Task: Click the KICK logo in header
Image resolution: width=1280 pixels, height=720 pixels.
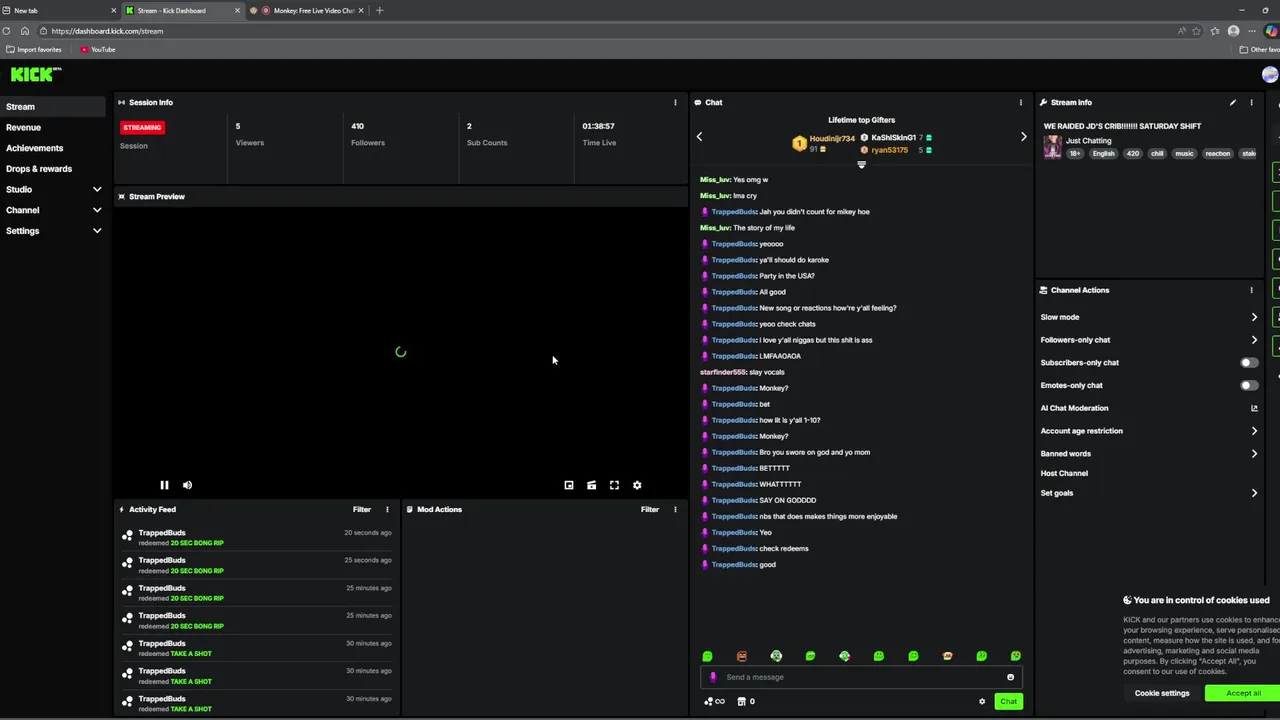Action: point(36,74)
